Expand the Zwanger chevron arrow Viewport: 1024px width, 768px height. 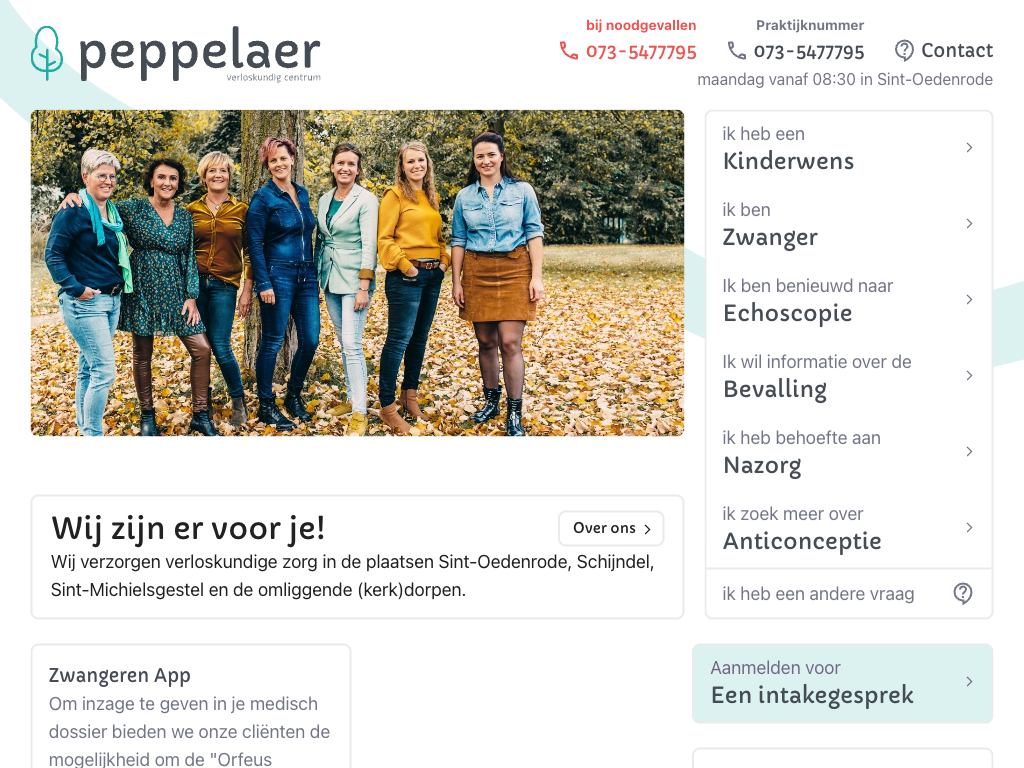tap(969, 223)
